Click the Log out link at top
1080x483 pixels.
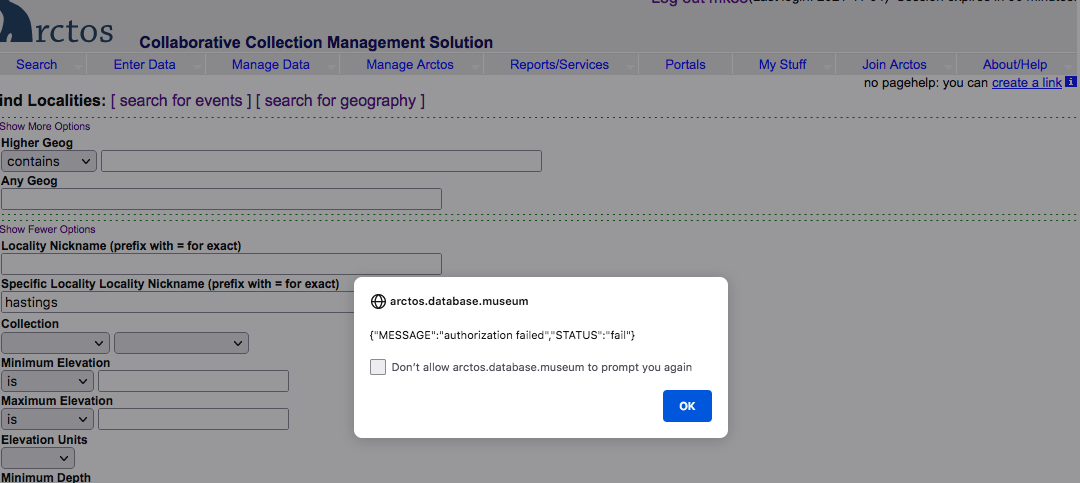pyautogui.click(x=699, y=2)
